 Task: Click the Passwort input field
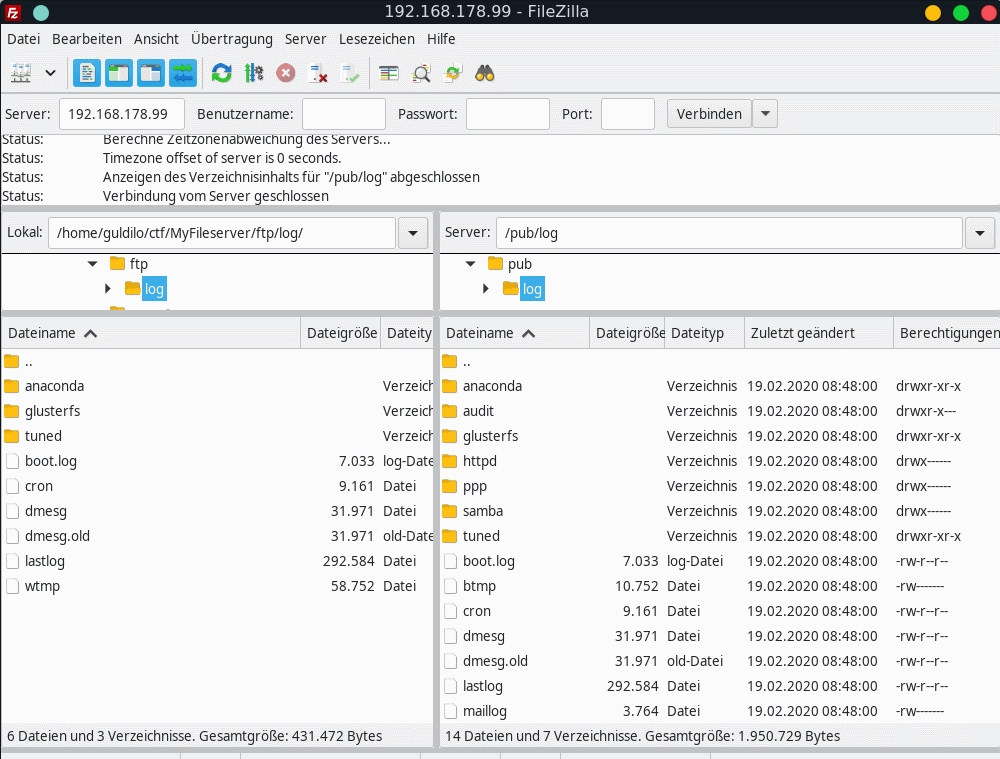[508, 114]
